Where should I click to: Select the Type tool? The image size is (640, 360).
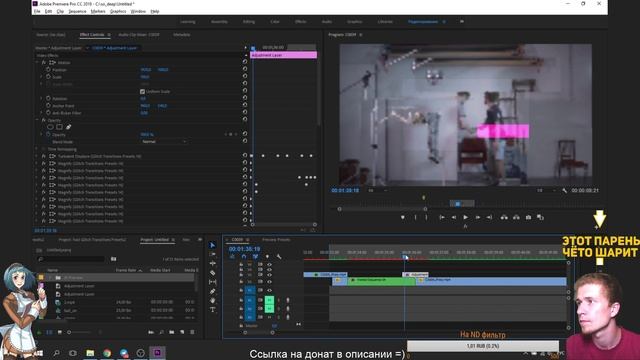pos(212,310)
